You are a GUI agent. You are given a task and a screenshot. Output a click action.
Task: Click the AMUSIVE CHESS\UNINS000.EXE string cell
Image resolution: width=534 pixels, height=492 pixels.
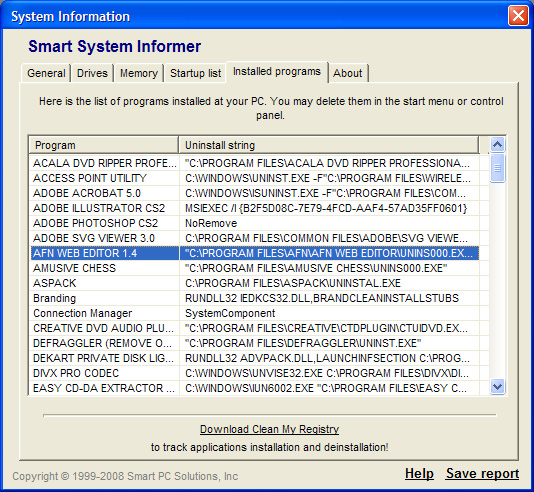coord(329,268)
